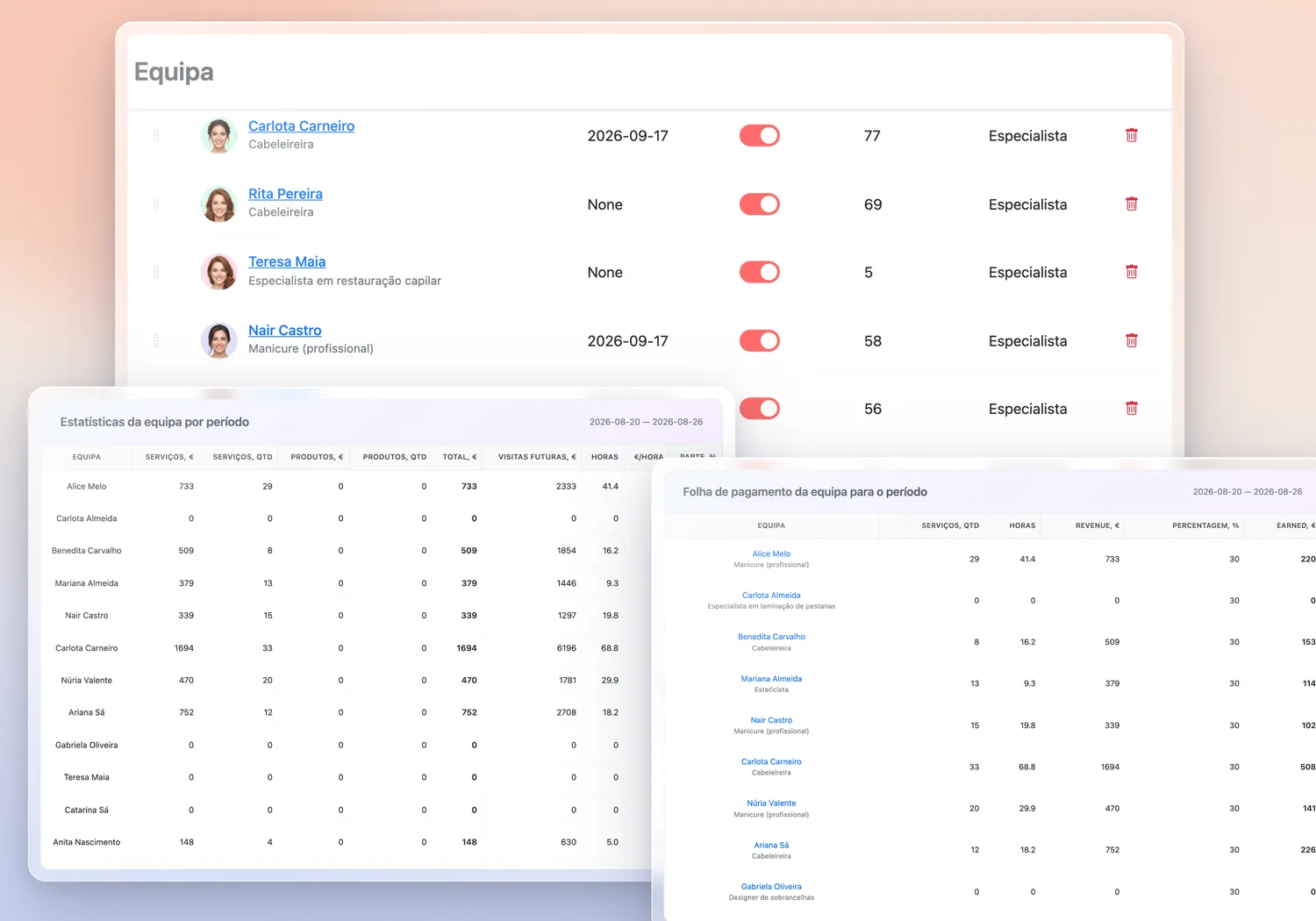The width and height of the screenshot is (1316, 921).
Task: Click the trash icon for Nair Castro in Equipa
Action: click(1132, 340)
